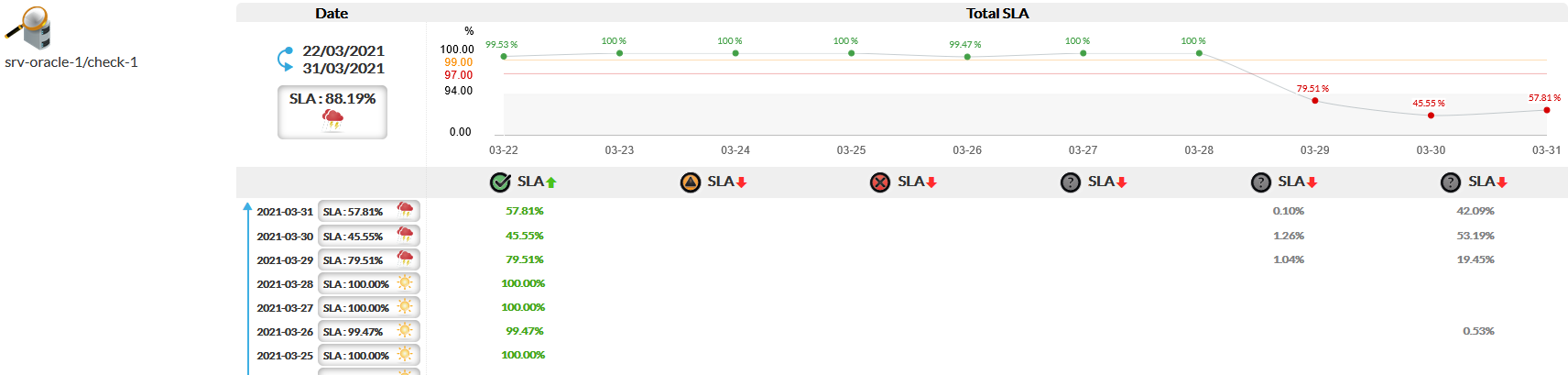1568x375 pixels.
Task: Click the 03-26 data point at 99.47%
Action: point(967,57)
